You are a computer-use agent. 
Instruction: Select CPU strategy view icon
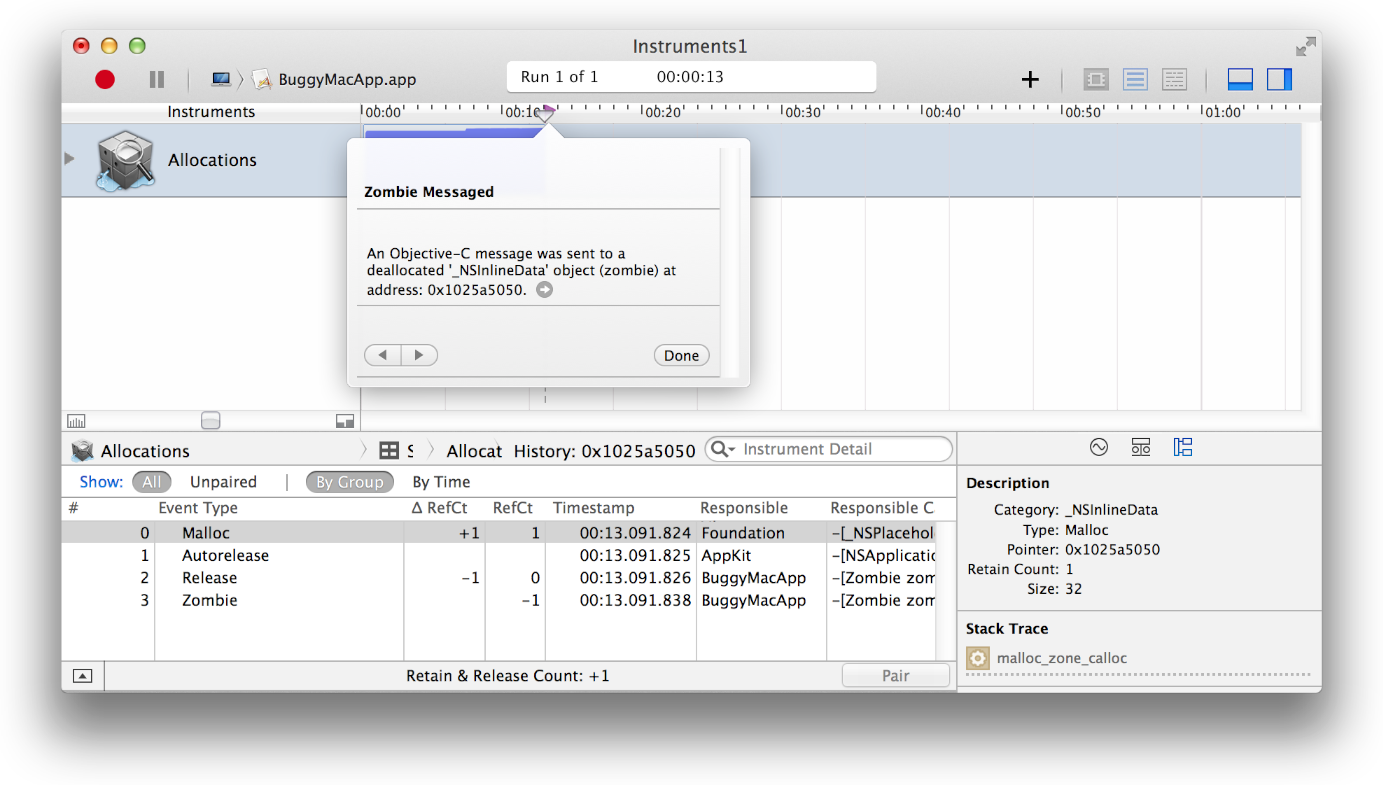click(1096, 79)
